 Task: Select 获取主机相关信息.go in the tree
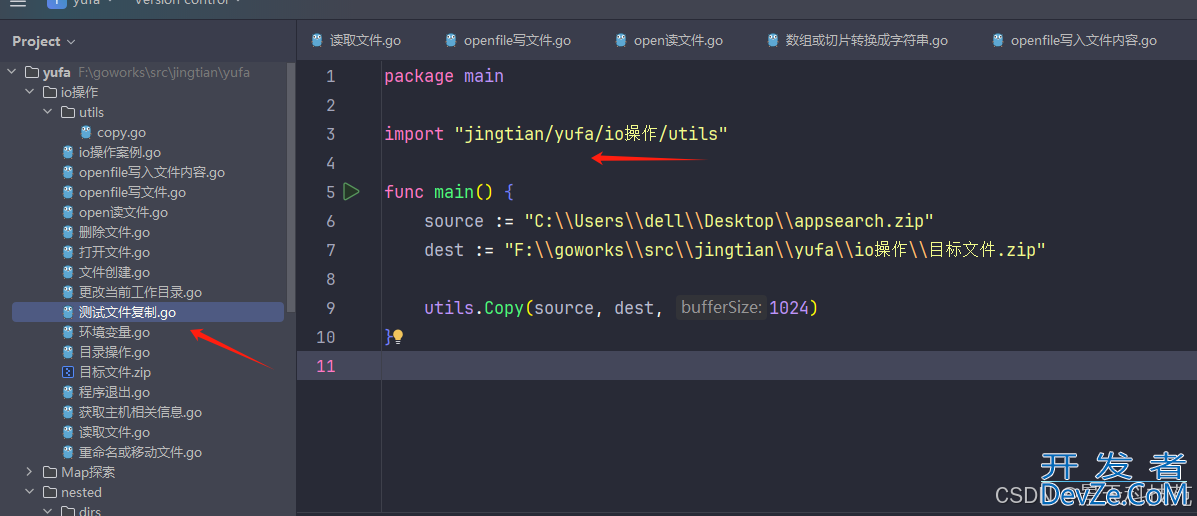click(x=140, y=412)
